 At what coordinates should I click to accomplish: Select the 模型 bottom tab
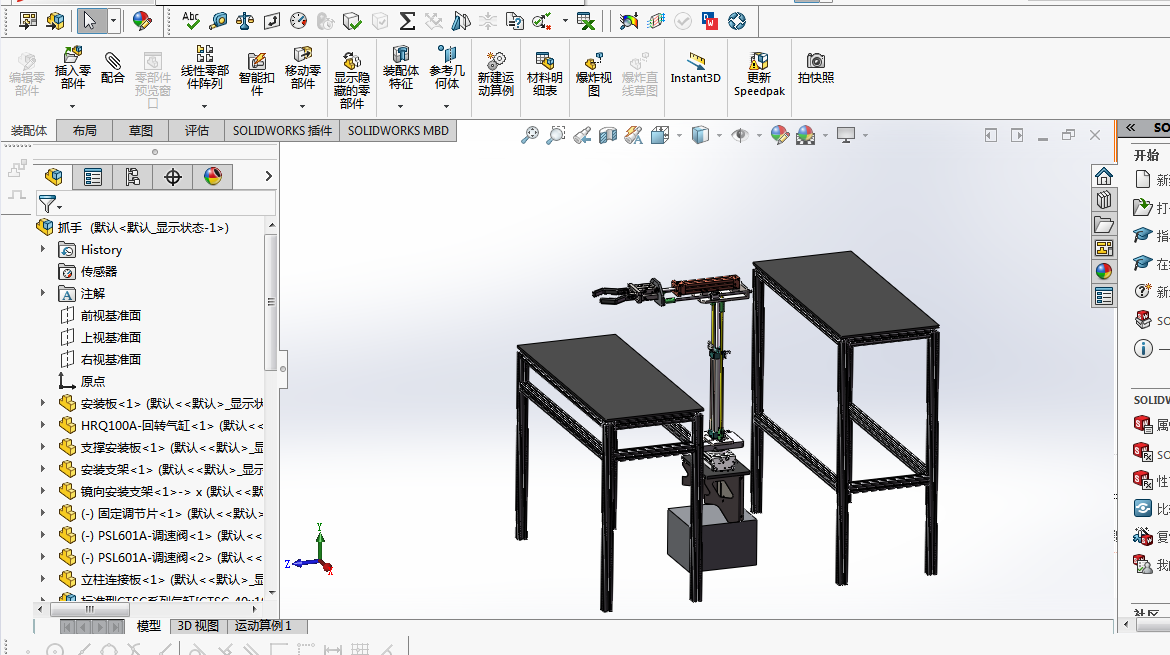[148, 626]
